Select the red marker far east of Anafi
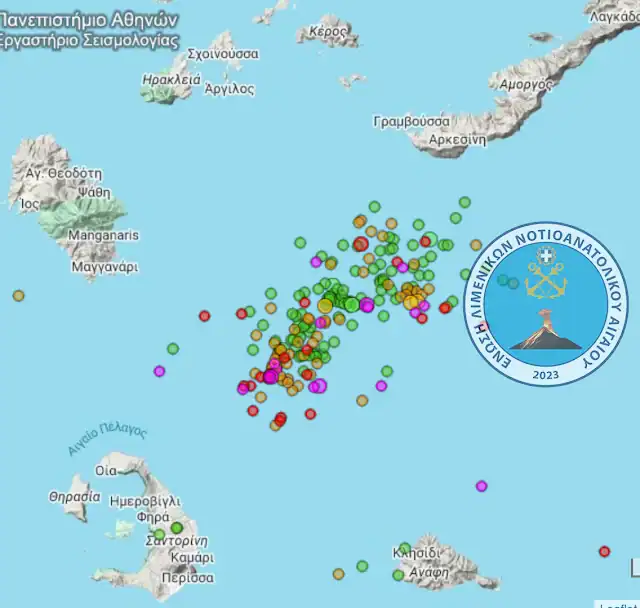The image size is (640, 608). [x=604, y=551]
